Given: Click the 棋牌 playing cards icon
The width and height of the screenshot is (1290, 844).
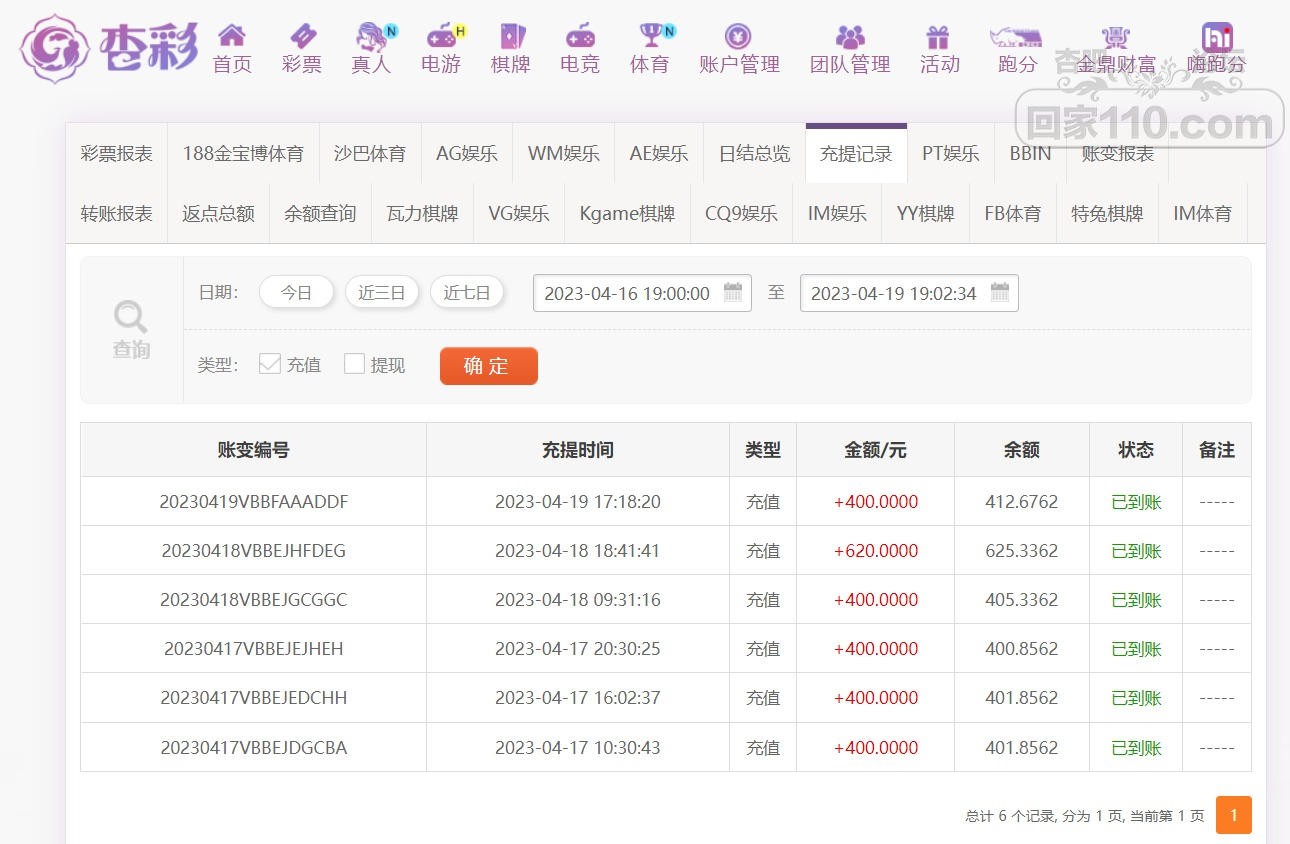Looking at the screenshot, I should [x=511, y=37].
